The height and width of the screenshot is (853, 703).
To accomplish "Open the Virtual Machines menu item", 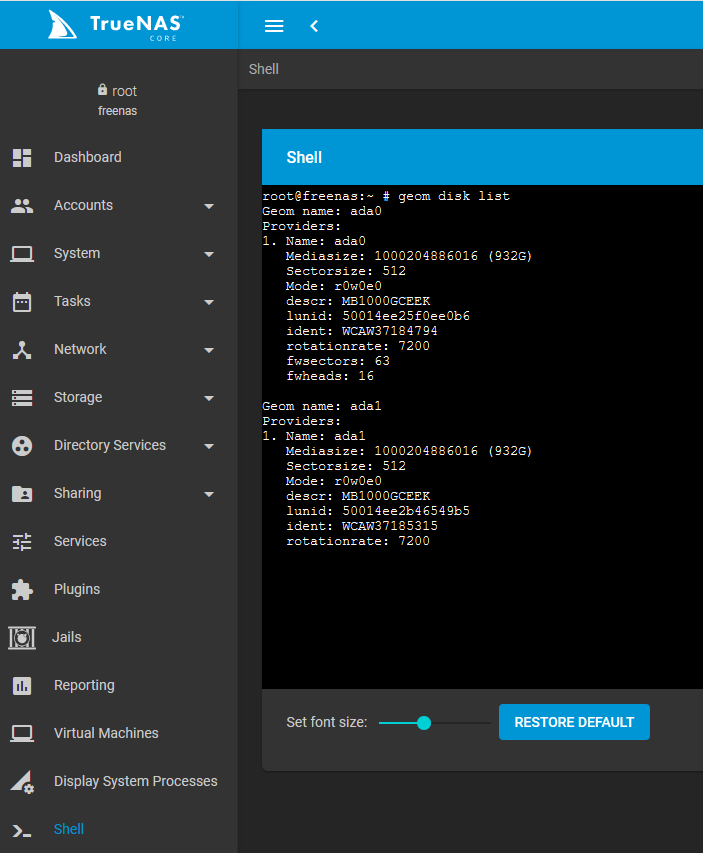I will pyautogui.click(x=106, y=733).
